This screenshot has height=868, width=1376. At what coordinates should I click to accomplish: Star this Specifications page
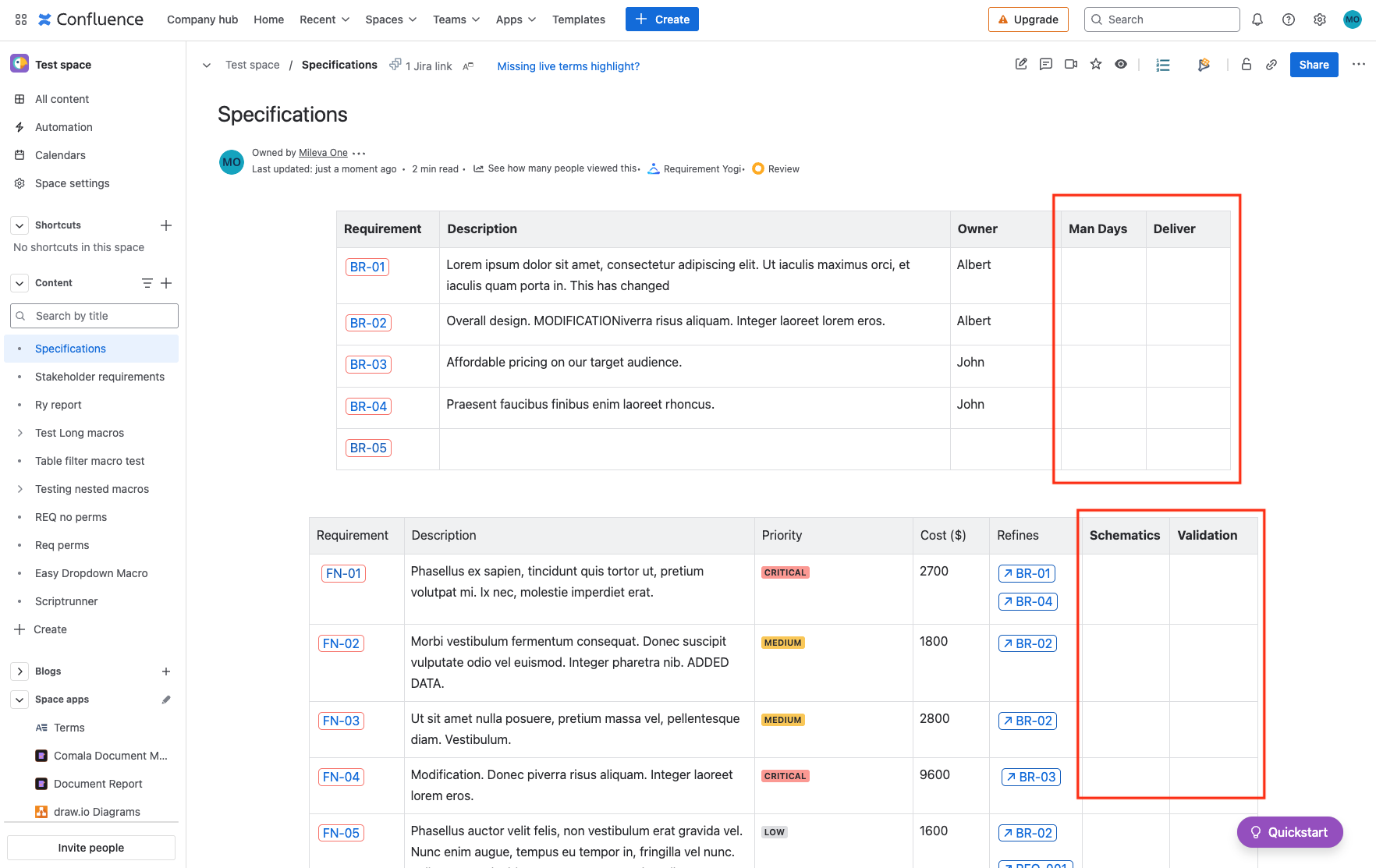click(x=1096, y=65)
